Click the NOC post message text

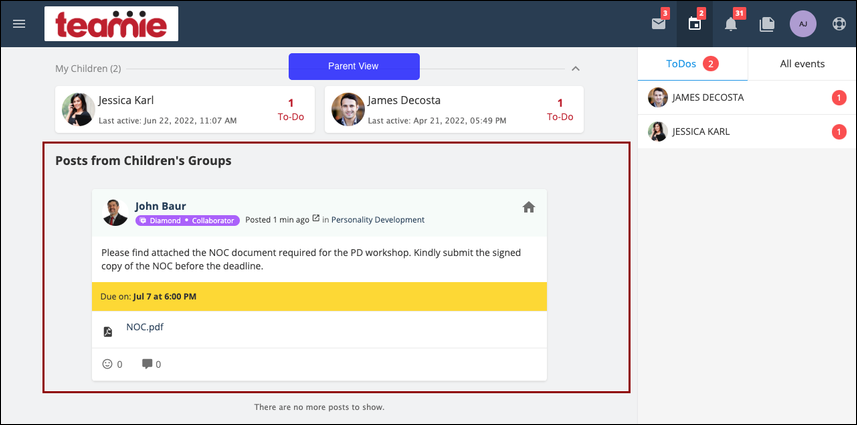pyautogui.click(x=311, y=259)
